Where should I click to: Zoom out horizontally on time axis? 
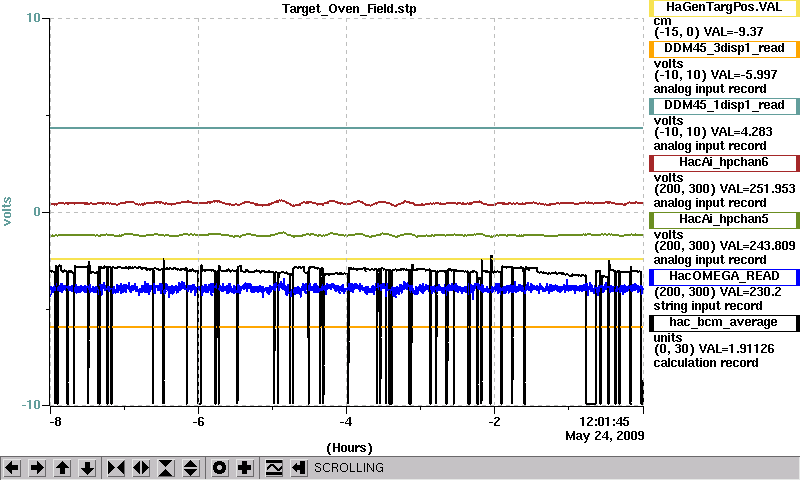click(141, 468)
